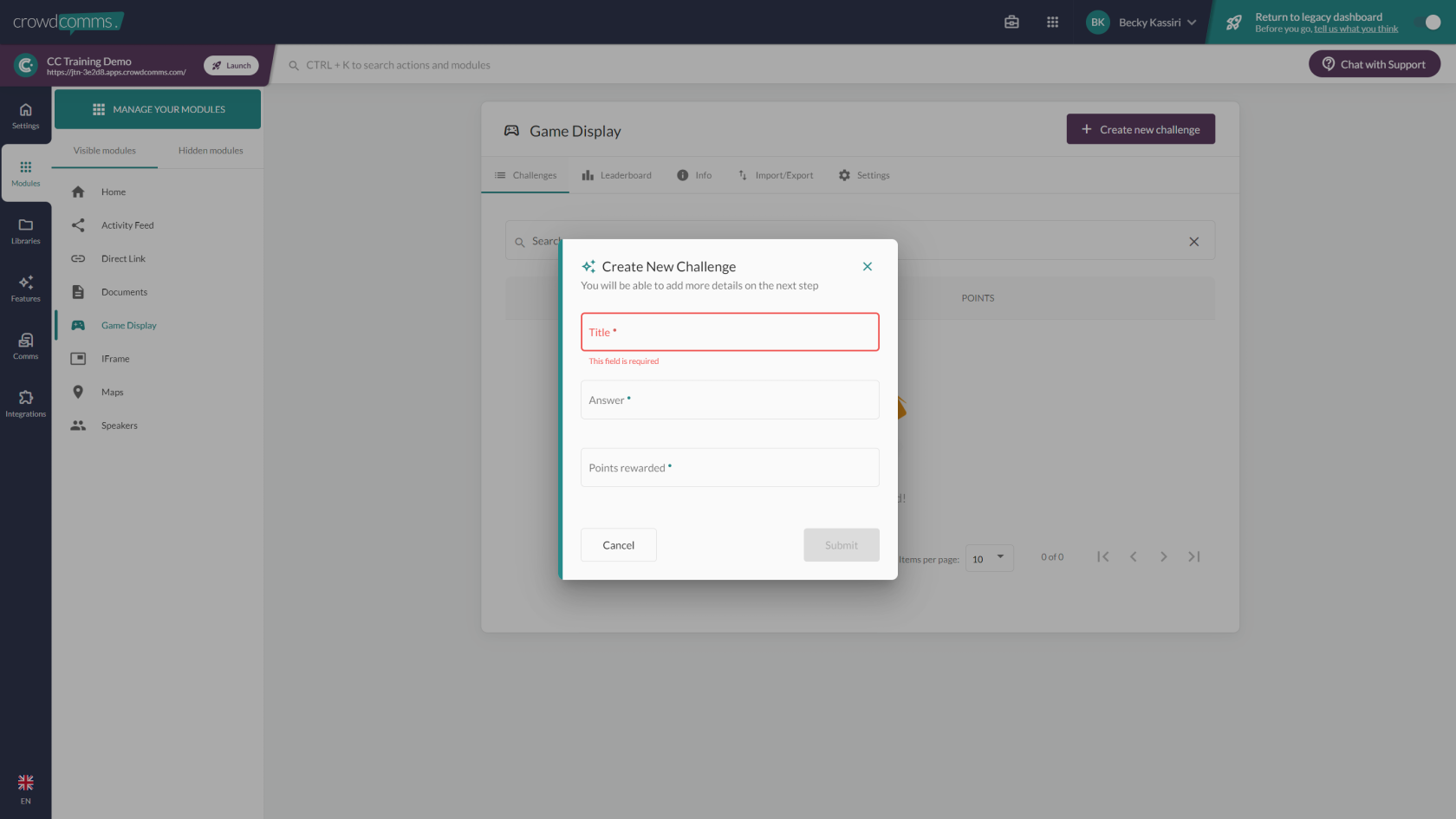Click the UK flag language selector

pos(25,783)
